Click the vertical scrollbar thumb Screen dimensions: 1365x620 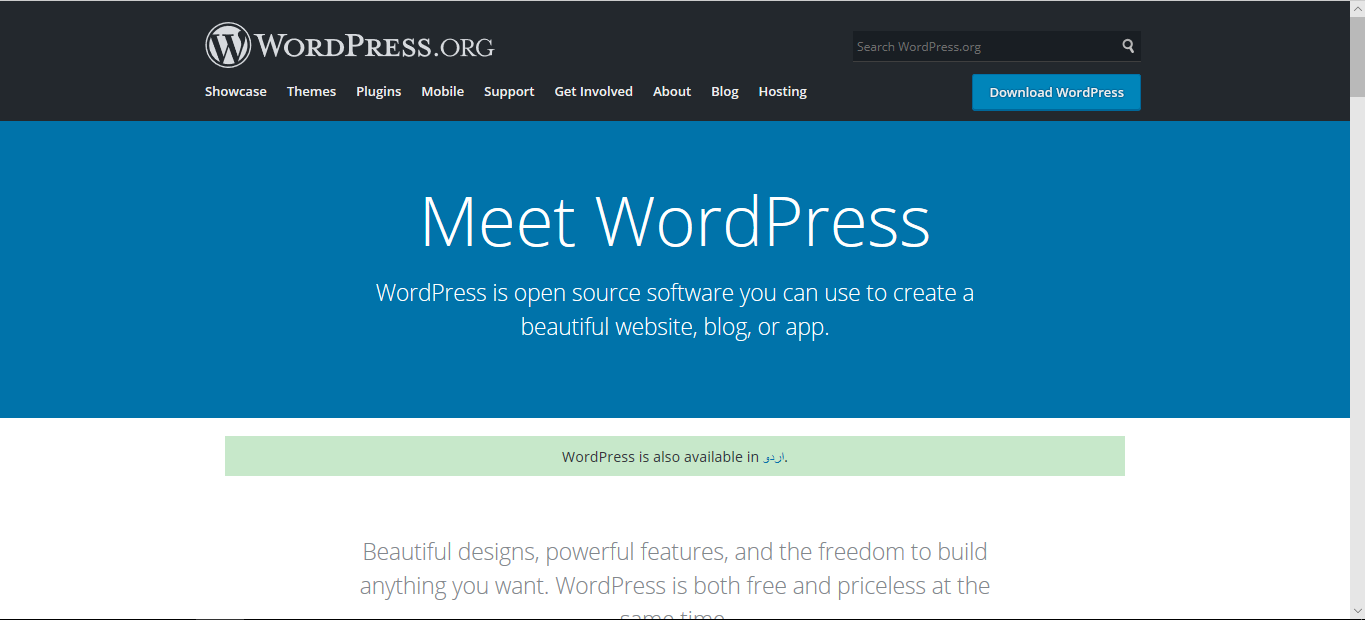pyautogui.click(x=1357, y=56)
